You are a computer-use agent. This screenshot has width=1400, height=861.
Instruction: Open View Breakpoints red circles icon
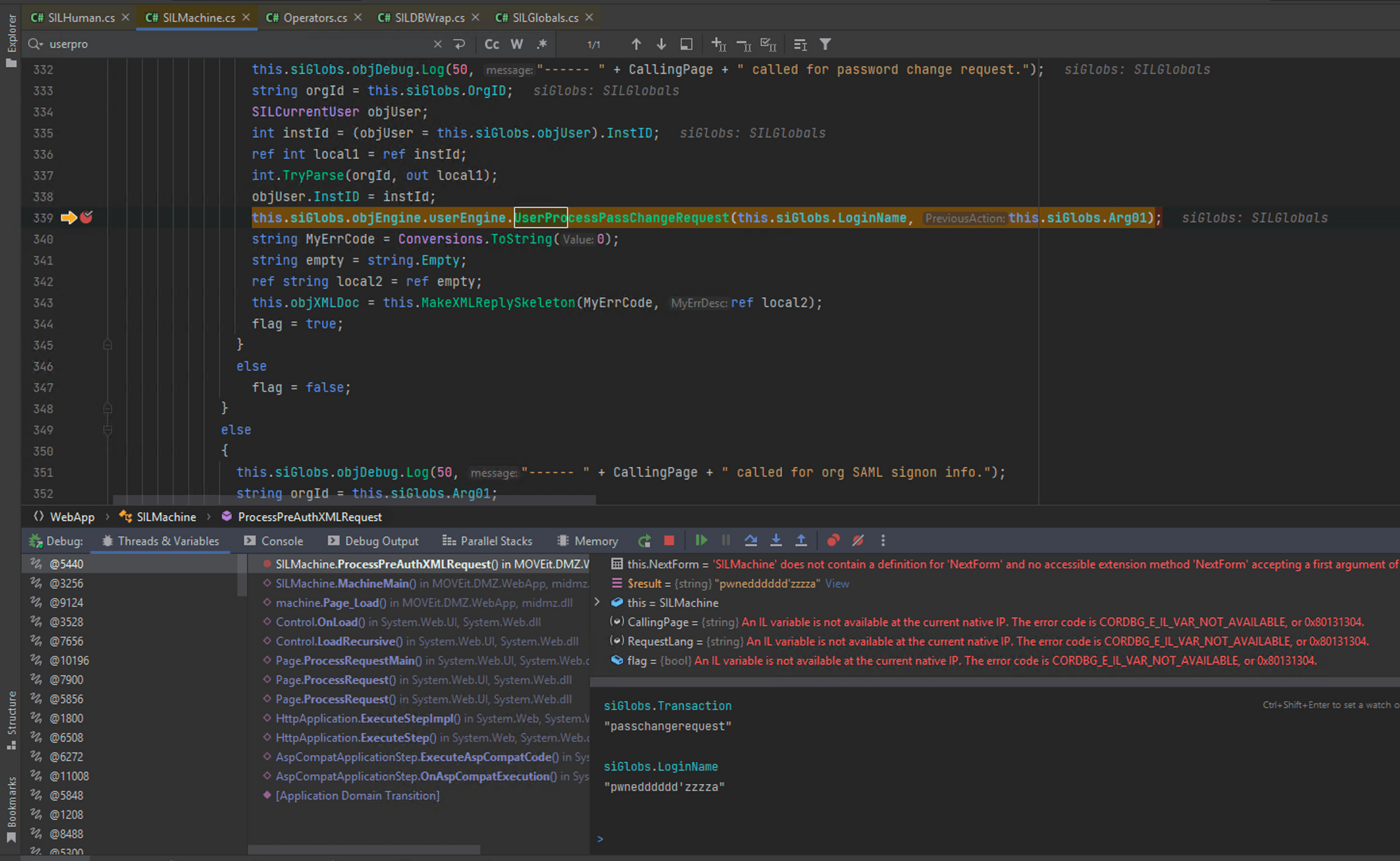tap(833, 540)
